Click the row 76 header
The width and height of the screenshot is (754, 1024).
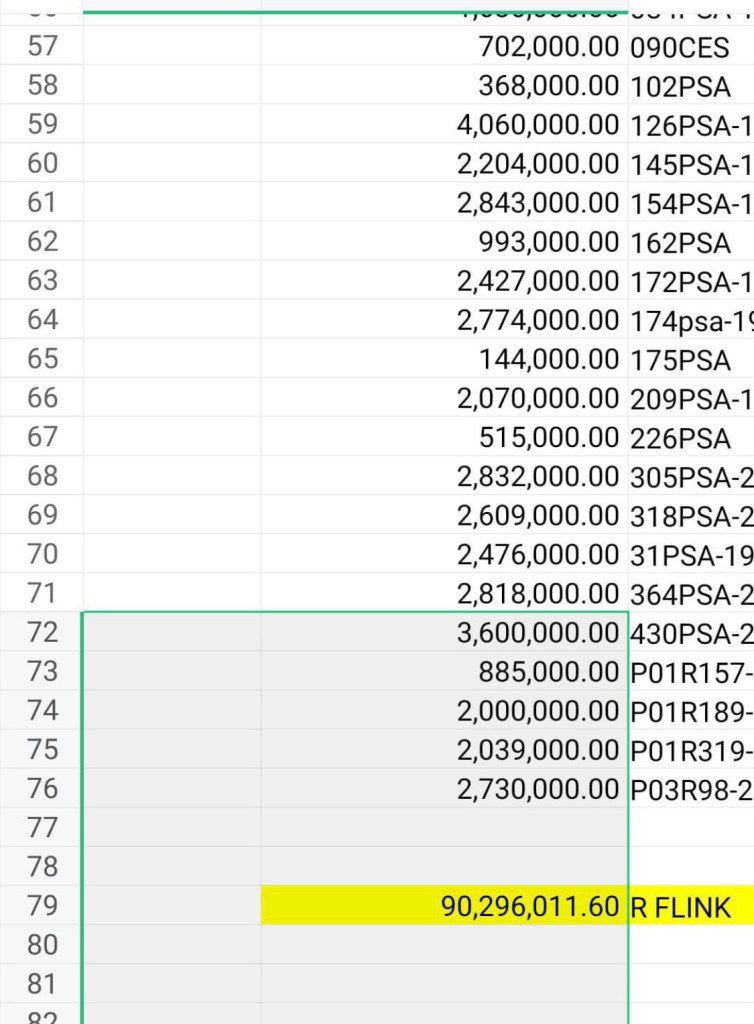point(41,788)
